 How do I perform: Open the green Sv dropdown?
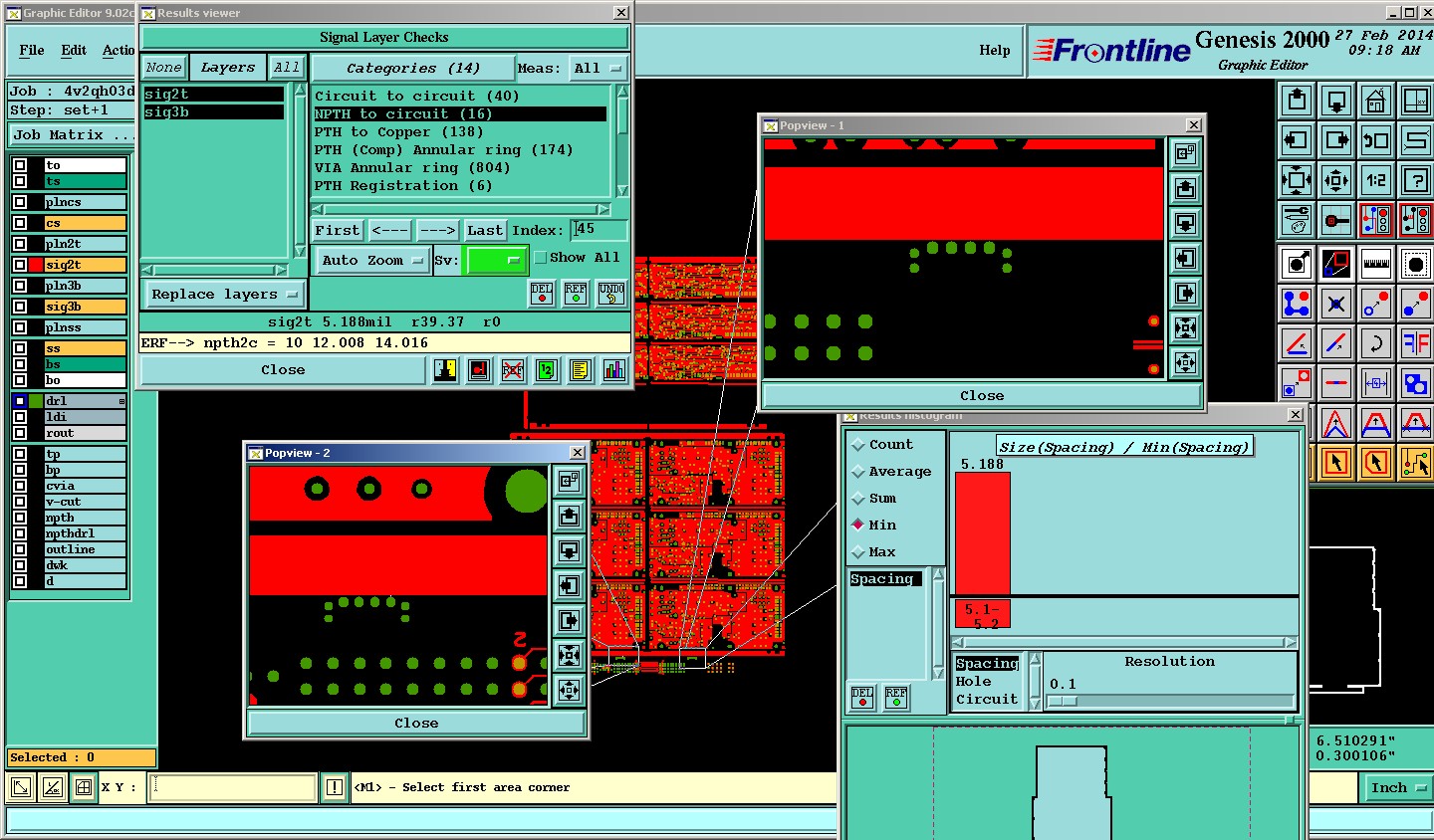click(497, 260)
